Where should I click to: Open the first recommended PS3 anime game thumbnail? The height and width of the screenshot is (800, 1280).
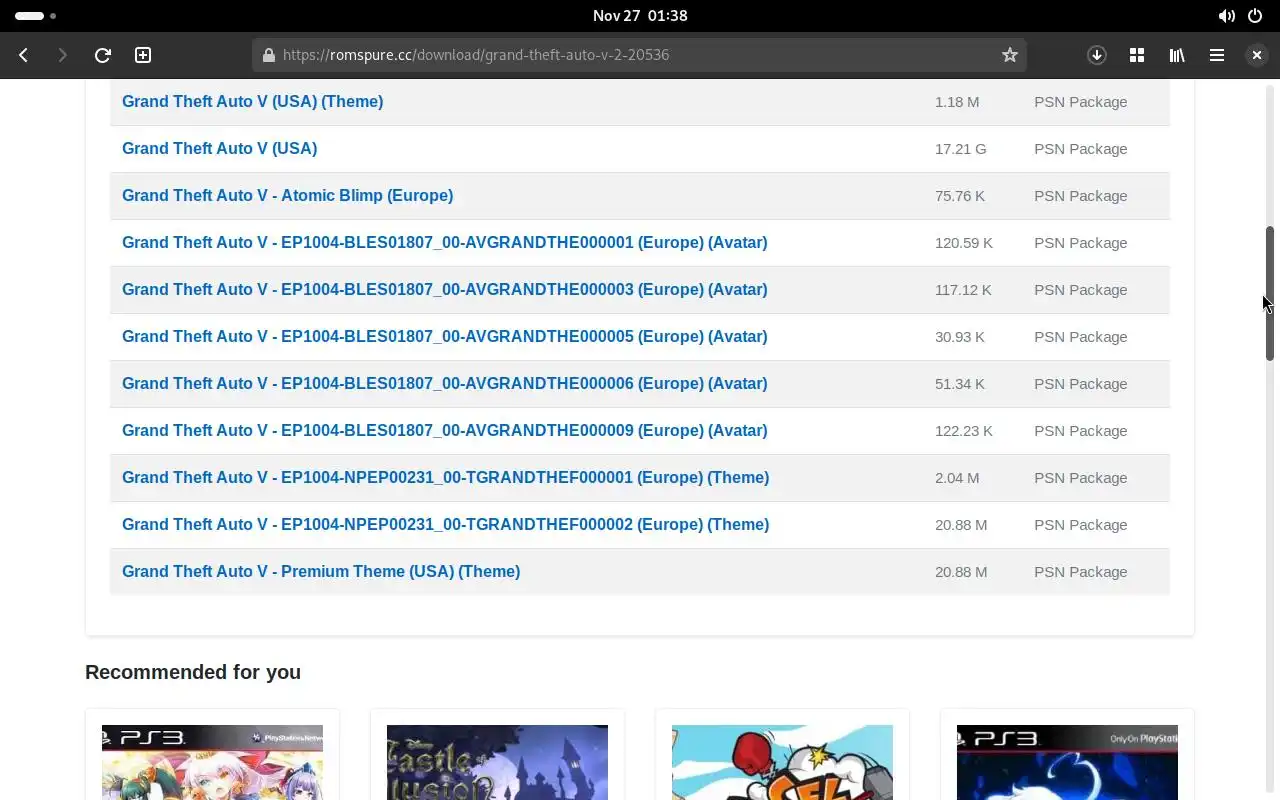click(x=212, y=762)
